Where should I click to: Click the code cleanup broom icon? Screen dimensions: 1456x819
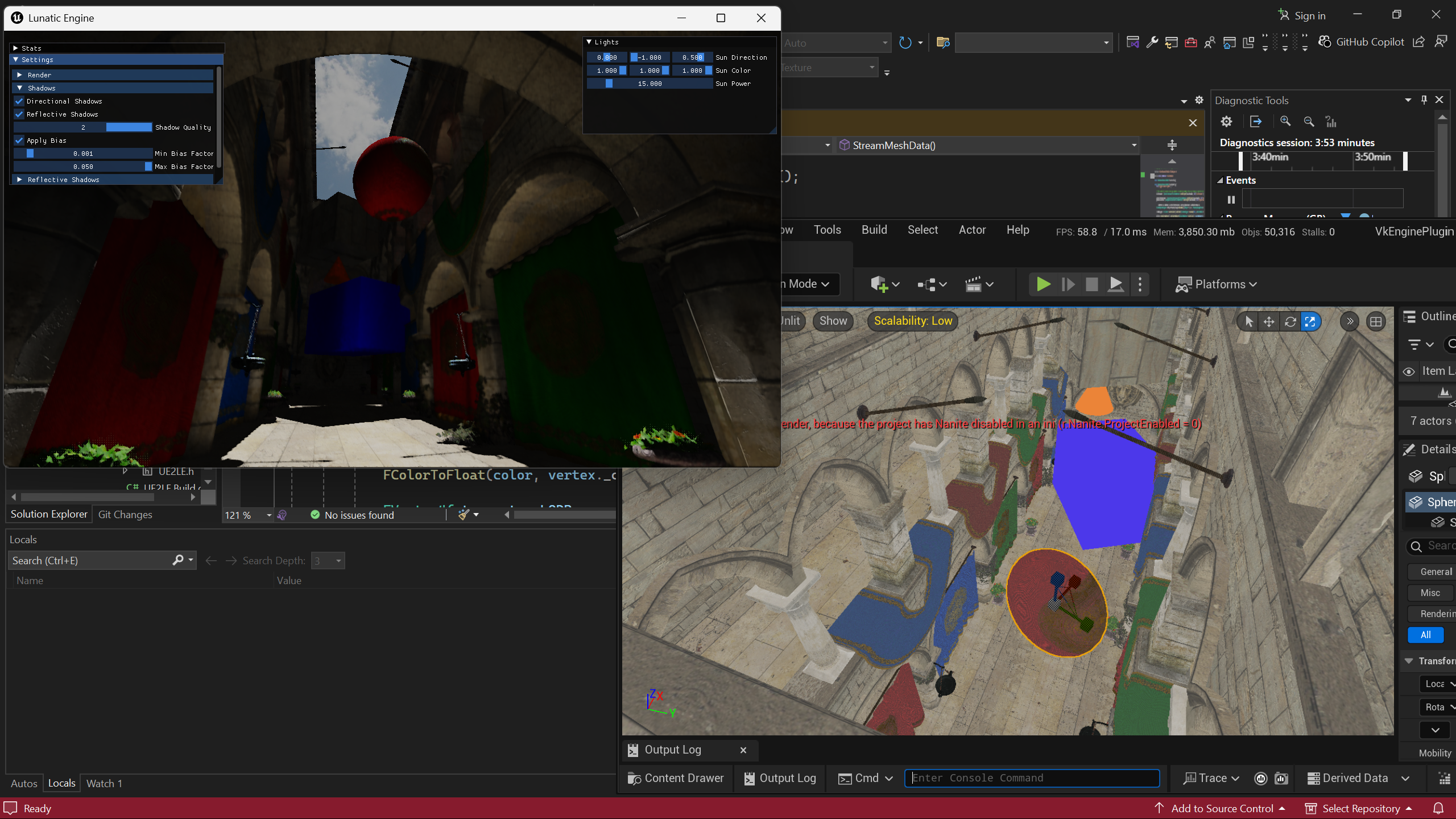(464, 515)
